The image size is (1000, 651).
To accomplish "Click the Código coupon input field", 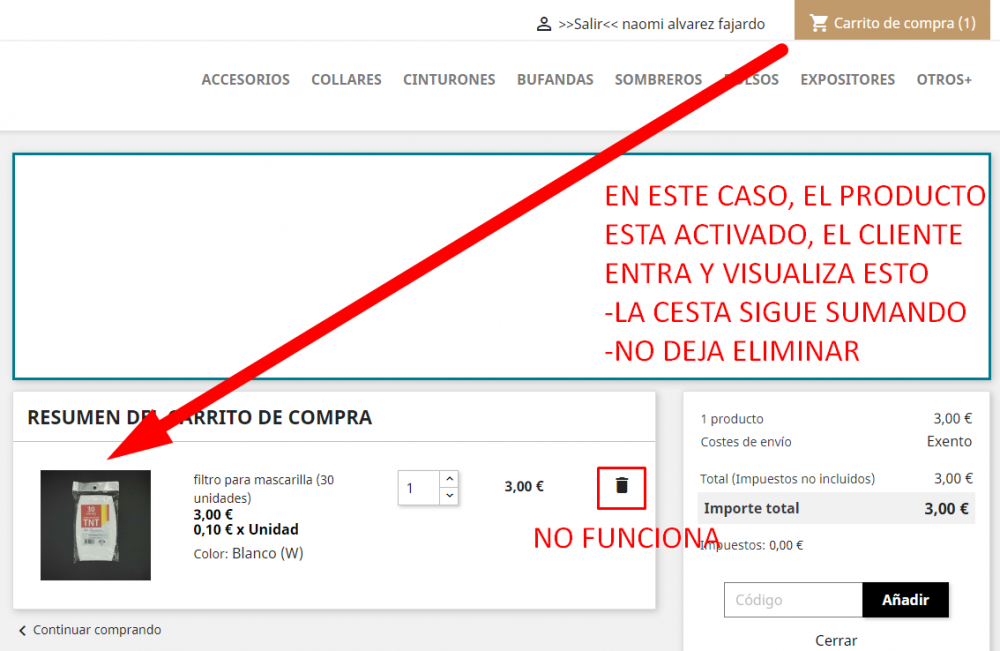I will (x=790, y=599).
